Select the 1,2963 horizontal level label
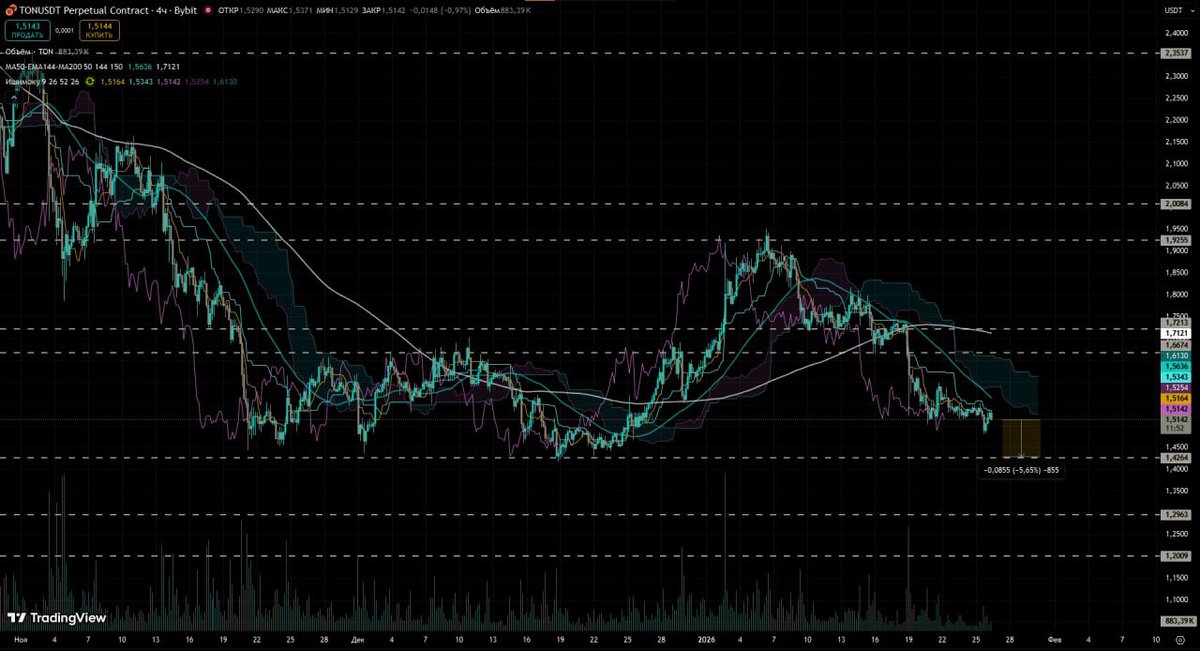The image size is (1200, 651). tap(1176, 515)
